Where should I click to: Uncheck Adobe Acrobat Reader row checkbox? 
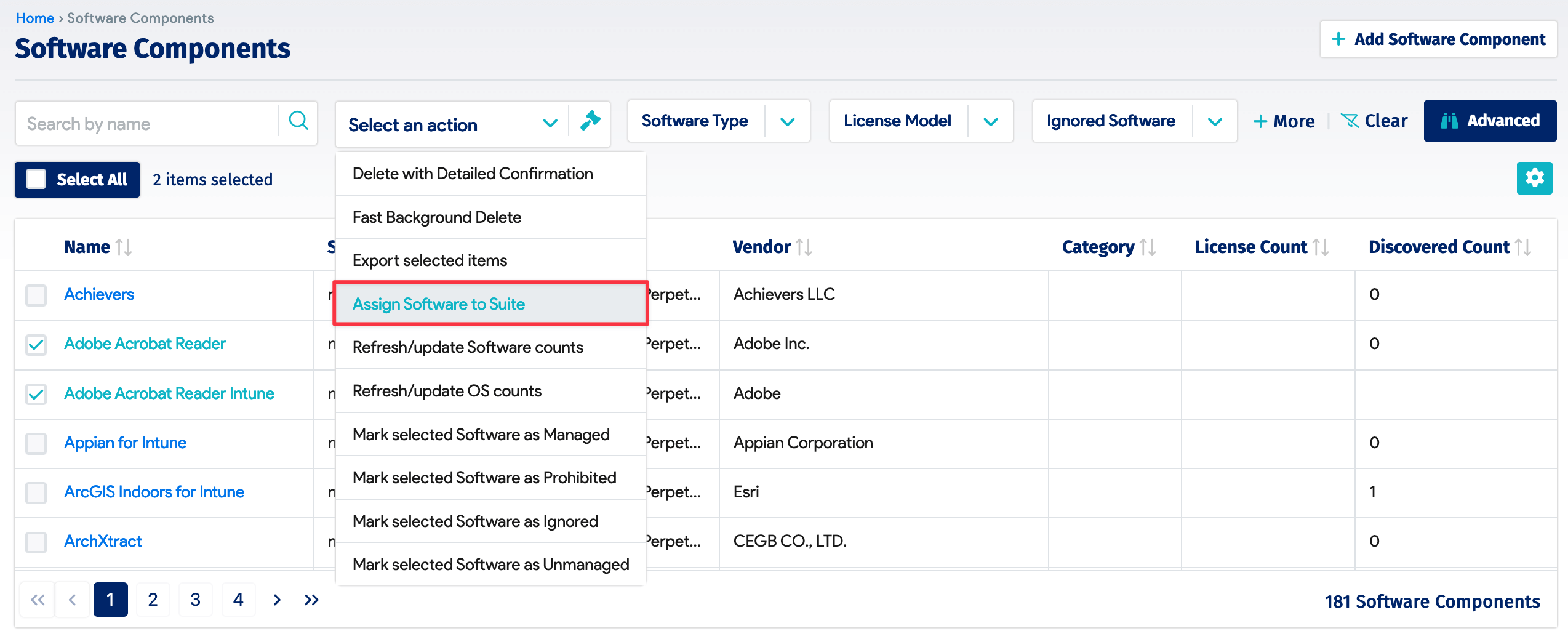coord(36,344)
